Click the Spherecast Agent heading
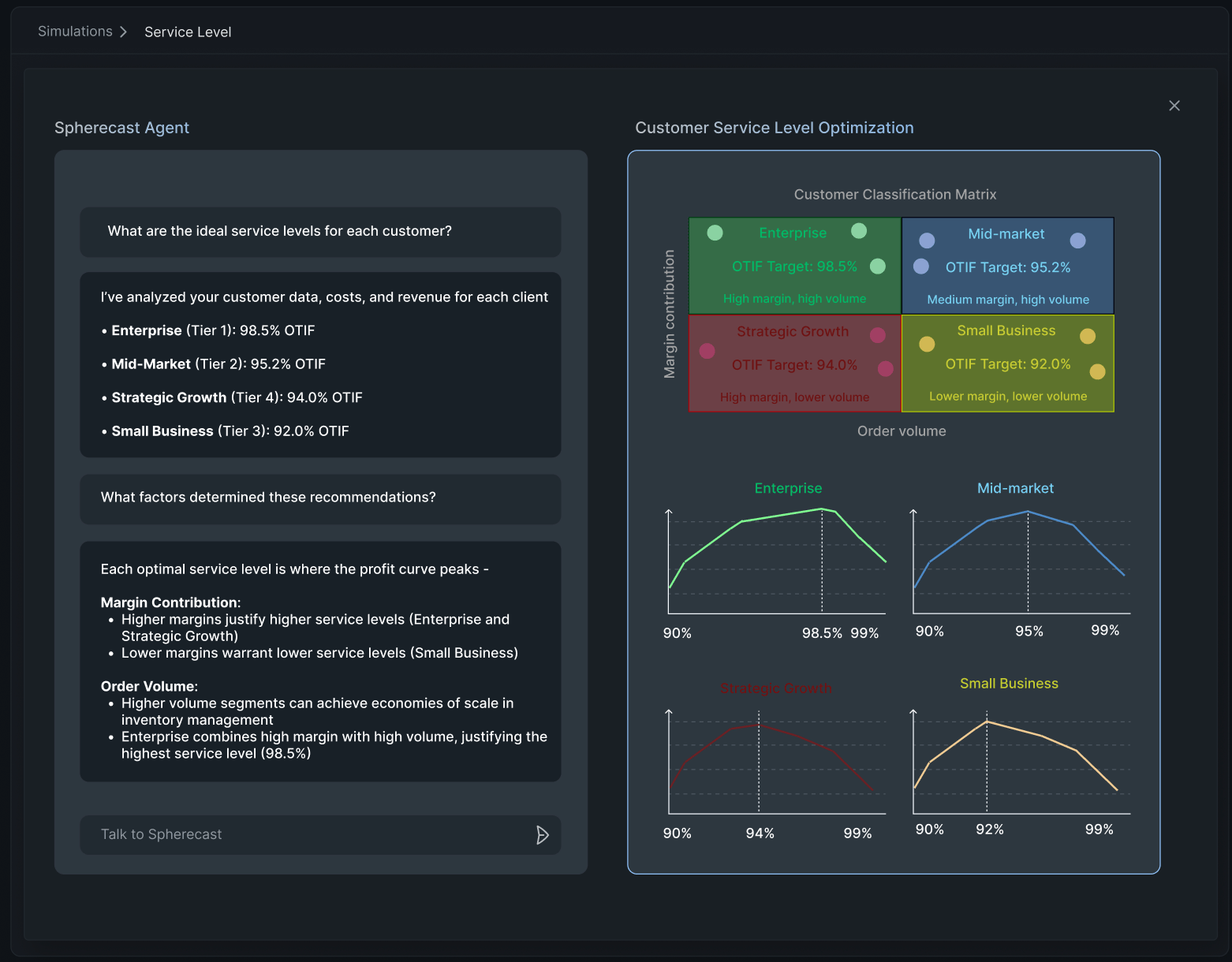Screen dimensions: 1232x962 click(x=121, y=128)
